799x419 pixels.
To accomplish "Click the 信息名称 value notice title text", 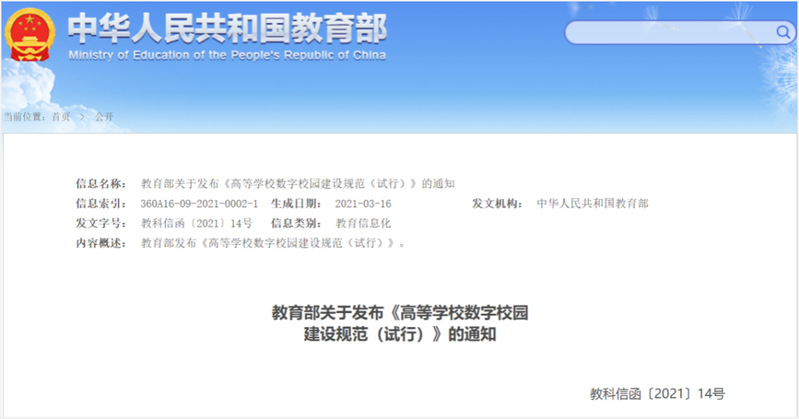I will pos(298,183).
